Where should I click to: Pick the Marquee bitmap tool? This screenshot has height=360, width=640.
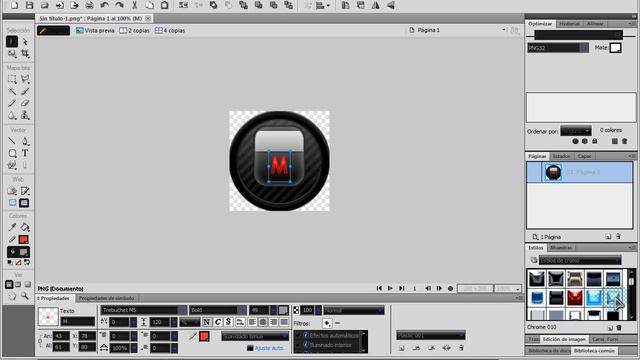point(12,79)
